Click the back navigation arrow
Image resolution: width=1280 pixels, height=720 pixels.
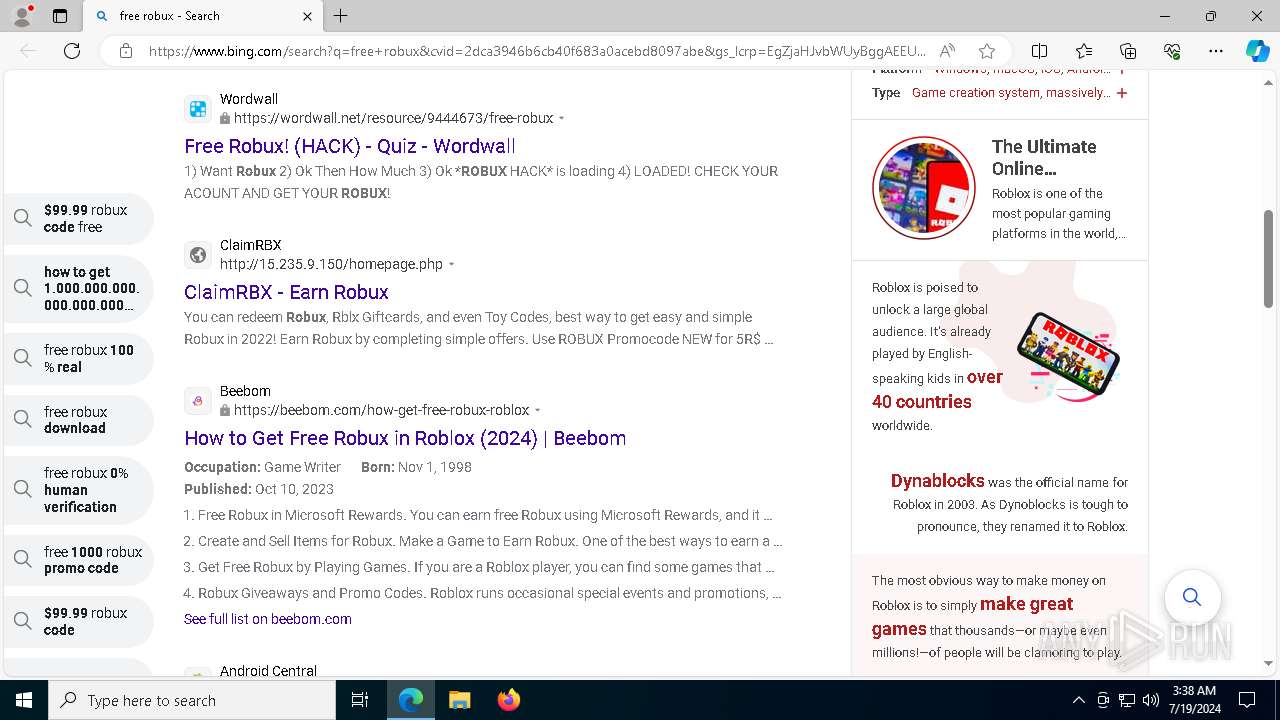[28, 51]
